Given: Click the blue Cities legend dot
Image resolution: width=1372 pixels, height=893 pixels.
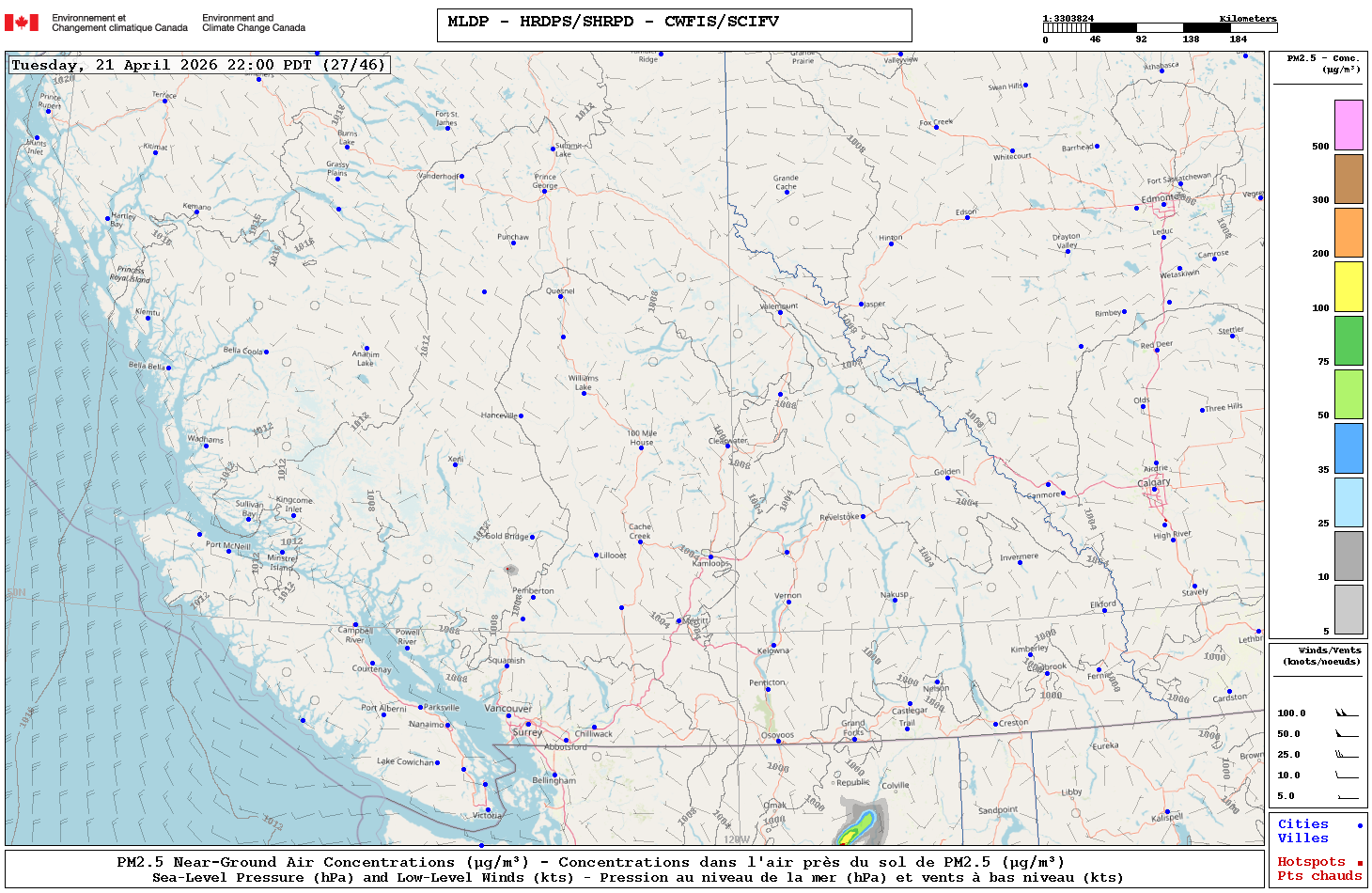Looking at the screenshot, I should 1360,825.
